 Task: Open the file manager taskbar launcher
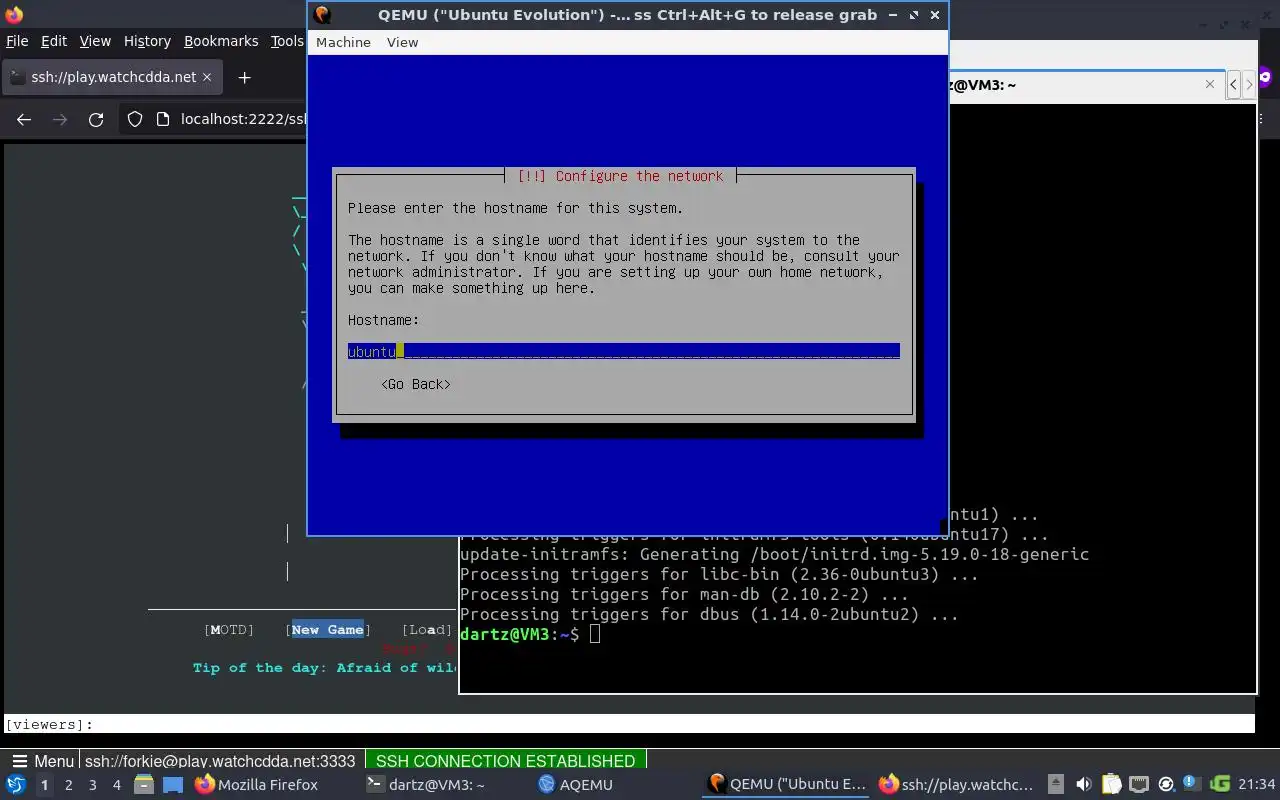pyautogui.click(x=144, y=785)
